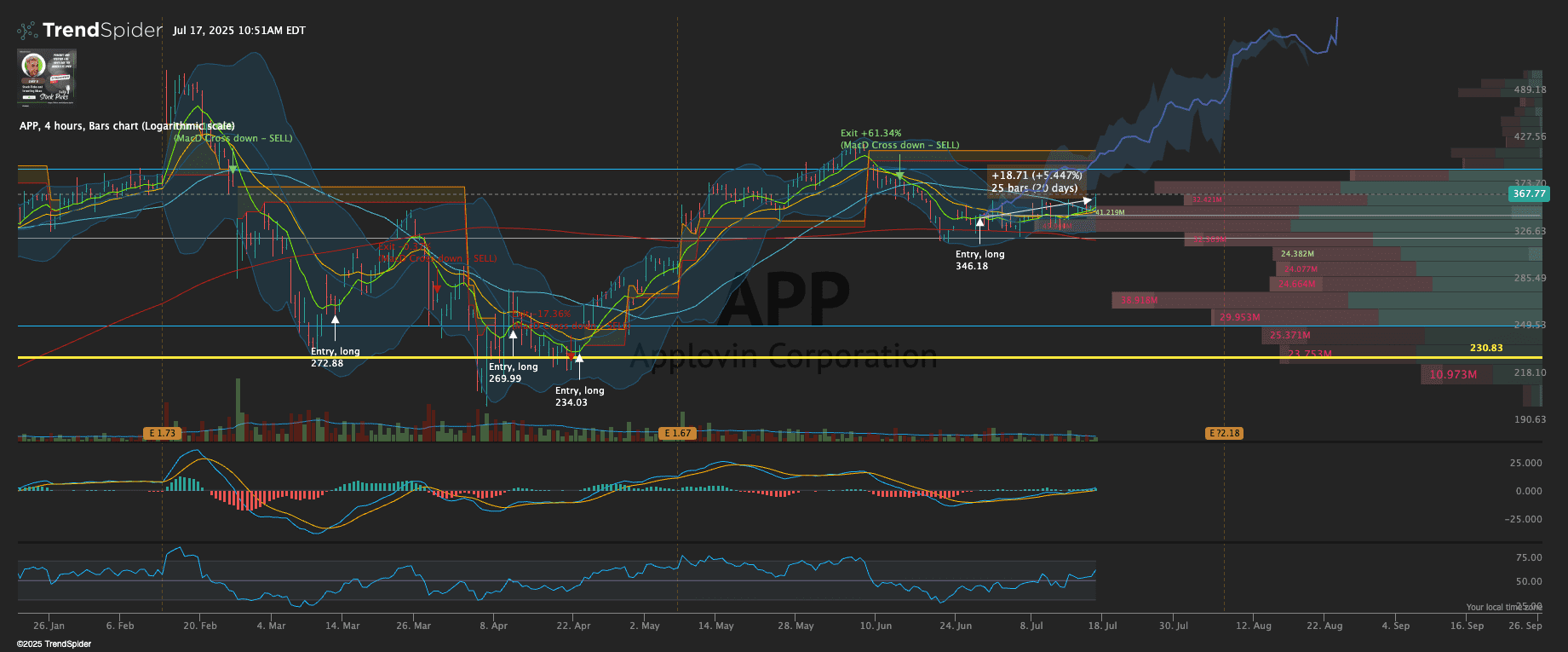Click the 38.916M volume profile label
Image resolution: width=1568 pixels, height=652 pixels.
[1139, 301]
